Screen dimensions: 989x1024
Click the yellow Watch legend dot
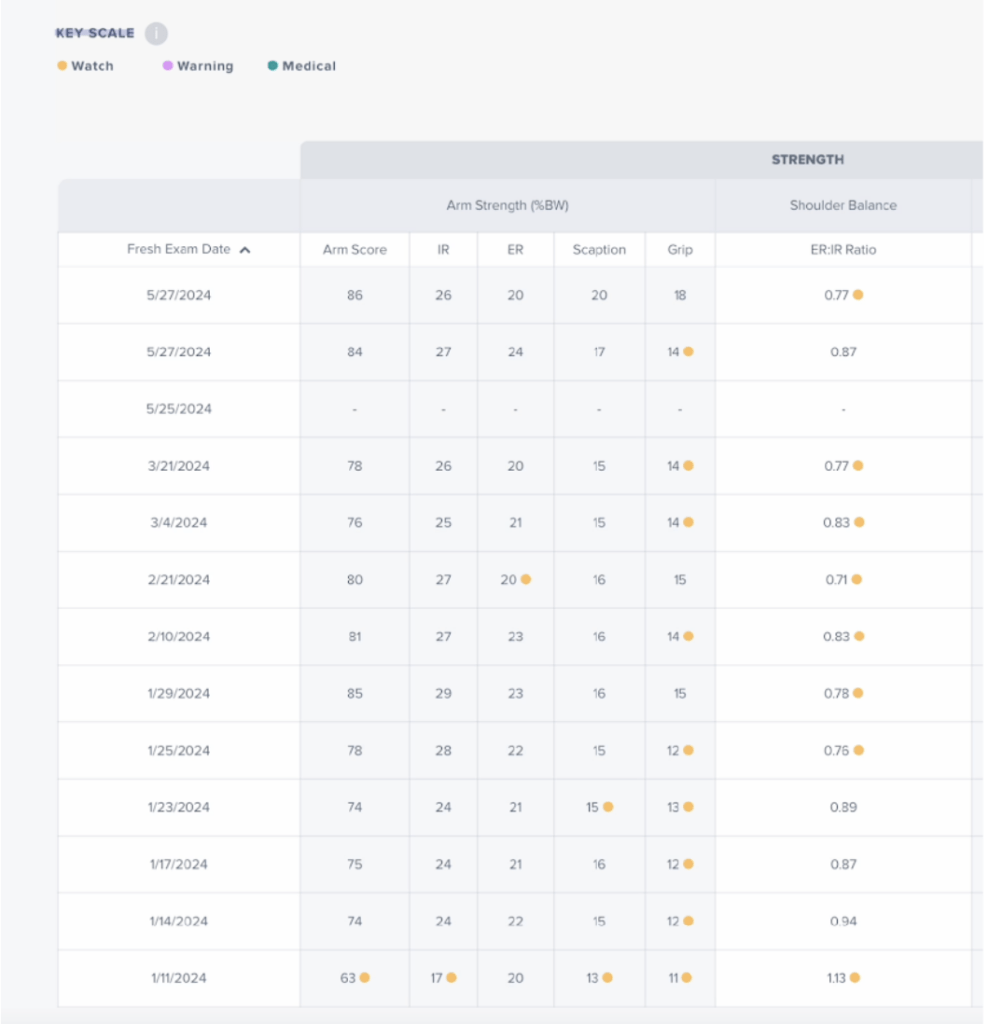(62, 66)
